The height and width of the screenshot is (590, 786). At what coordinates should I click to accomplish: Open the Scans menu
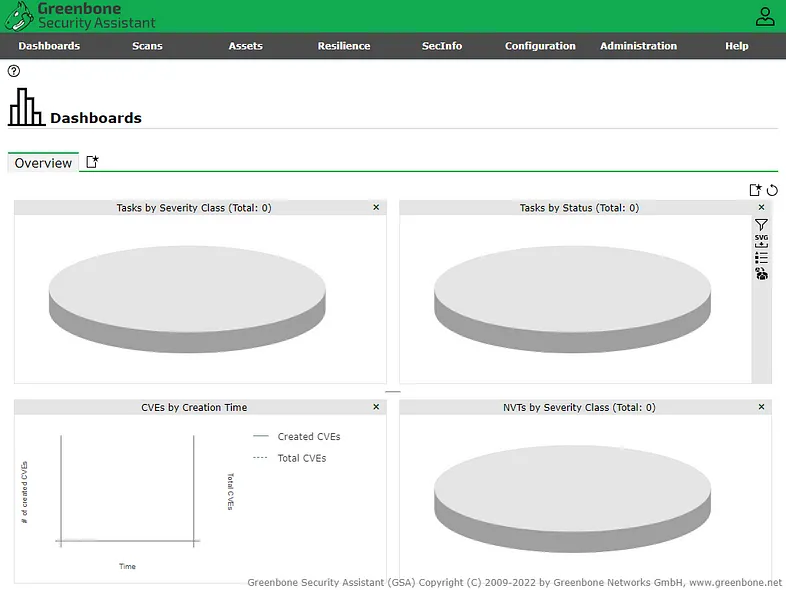pyautogui.click(x=147, y=46)
